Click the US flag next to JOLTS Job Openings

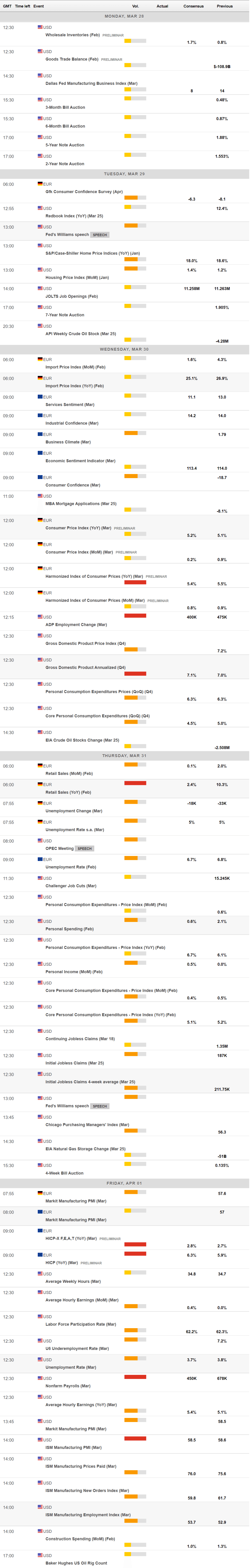coord(40,289)
